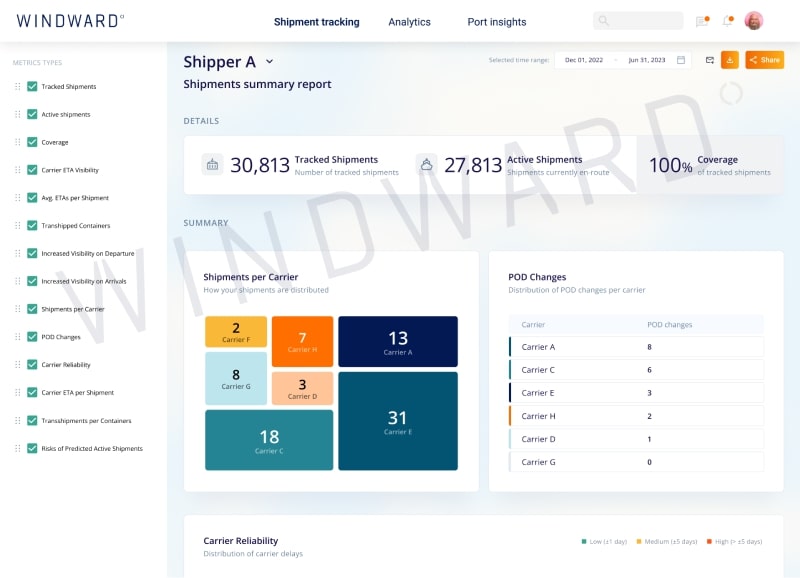The width and height of the screenshot is (800, 578).
Task: Grab the drag handle beside Tracked Shipments
Action: click(17, 86)
